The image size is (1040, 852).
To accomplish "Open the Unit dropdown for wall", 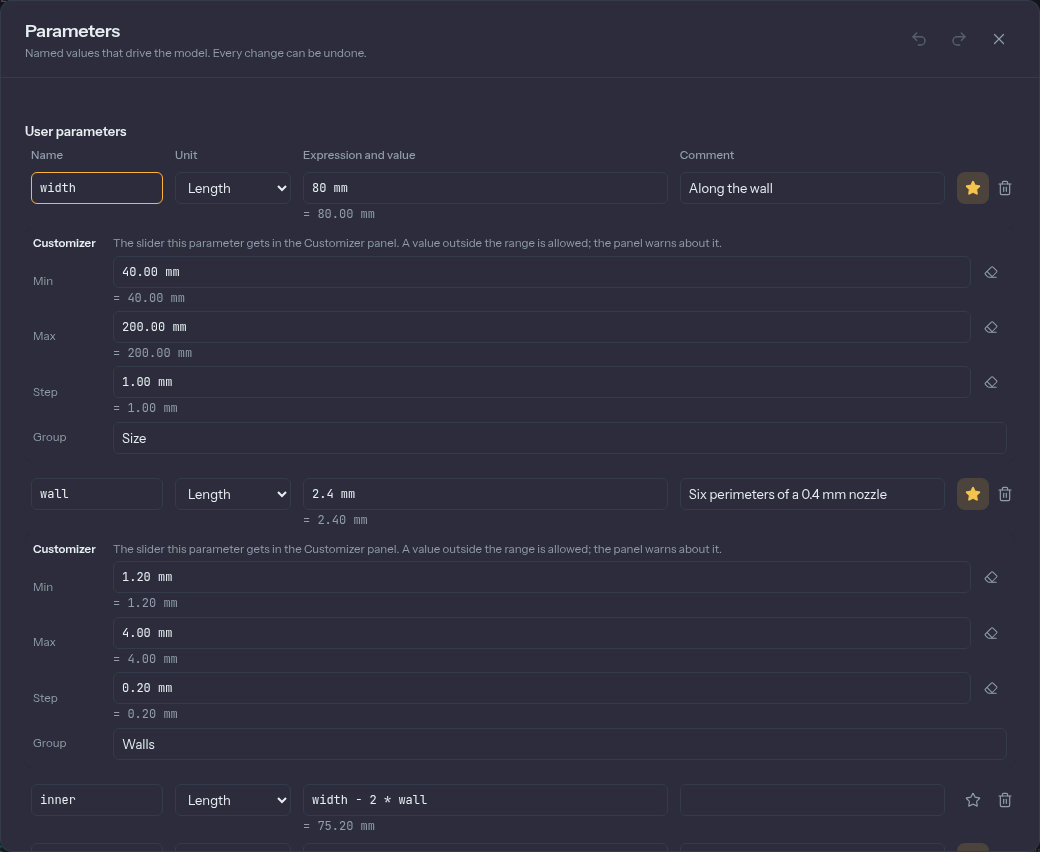I will click(x=233, y=494).
